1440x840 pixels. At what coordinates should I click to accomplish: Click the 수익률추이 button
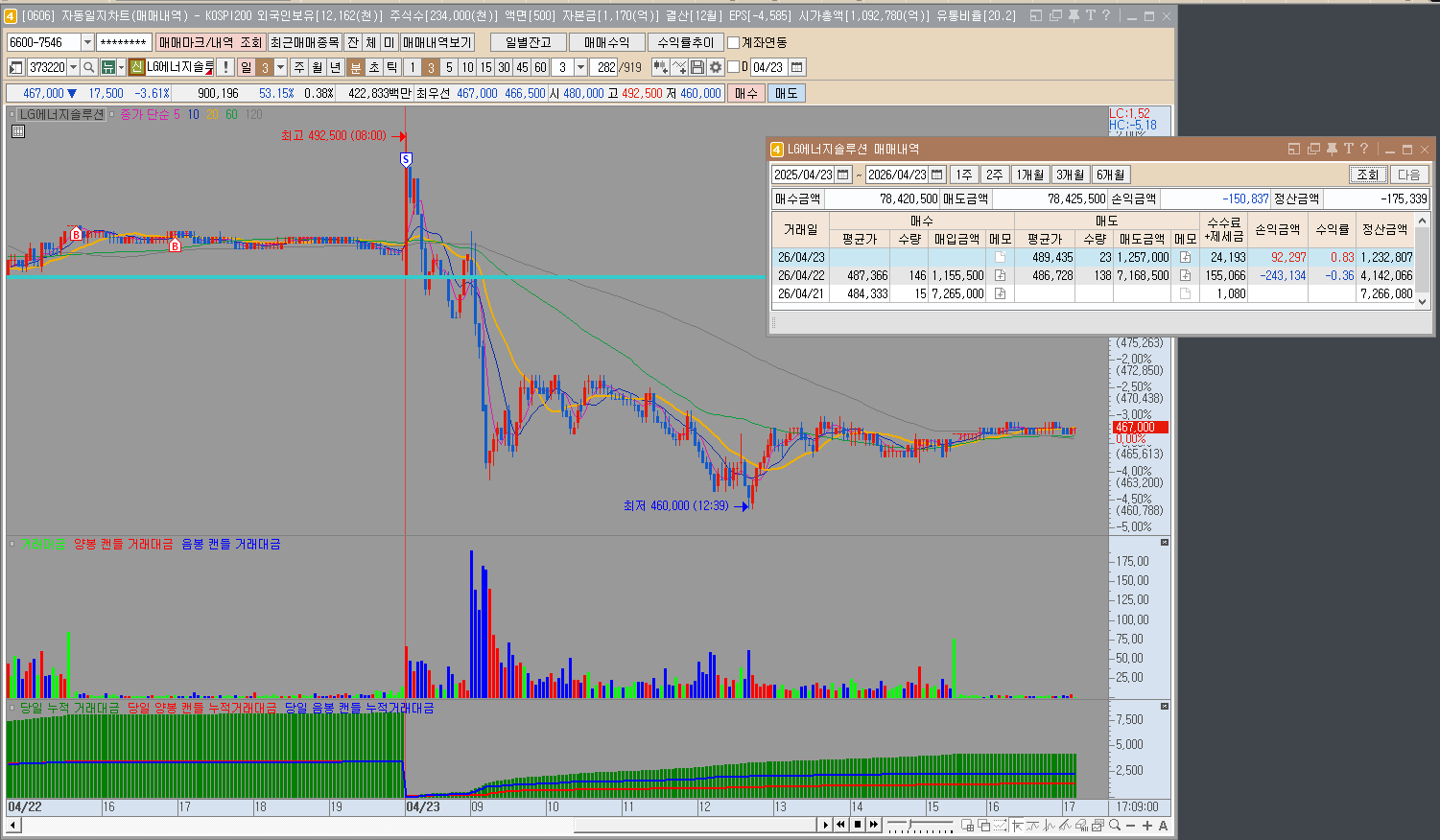tap(686, 42)
